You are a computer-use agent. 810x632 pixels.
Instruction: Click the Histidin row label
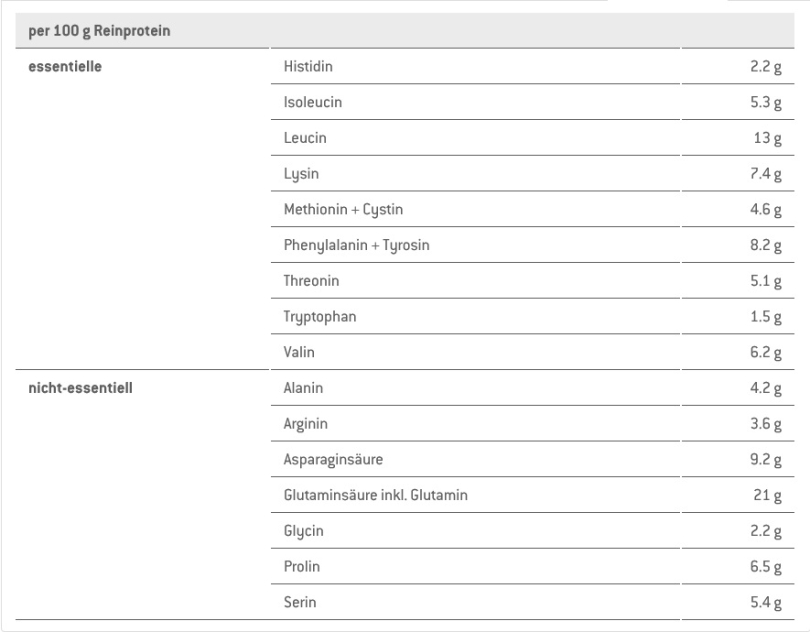[308, 67]
